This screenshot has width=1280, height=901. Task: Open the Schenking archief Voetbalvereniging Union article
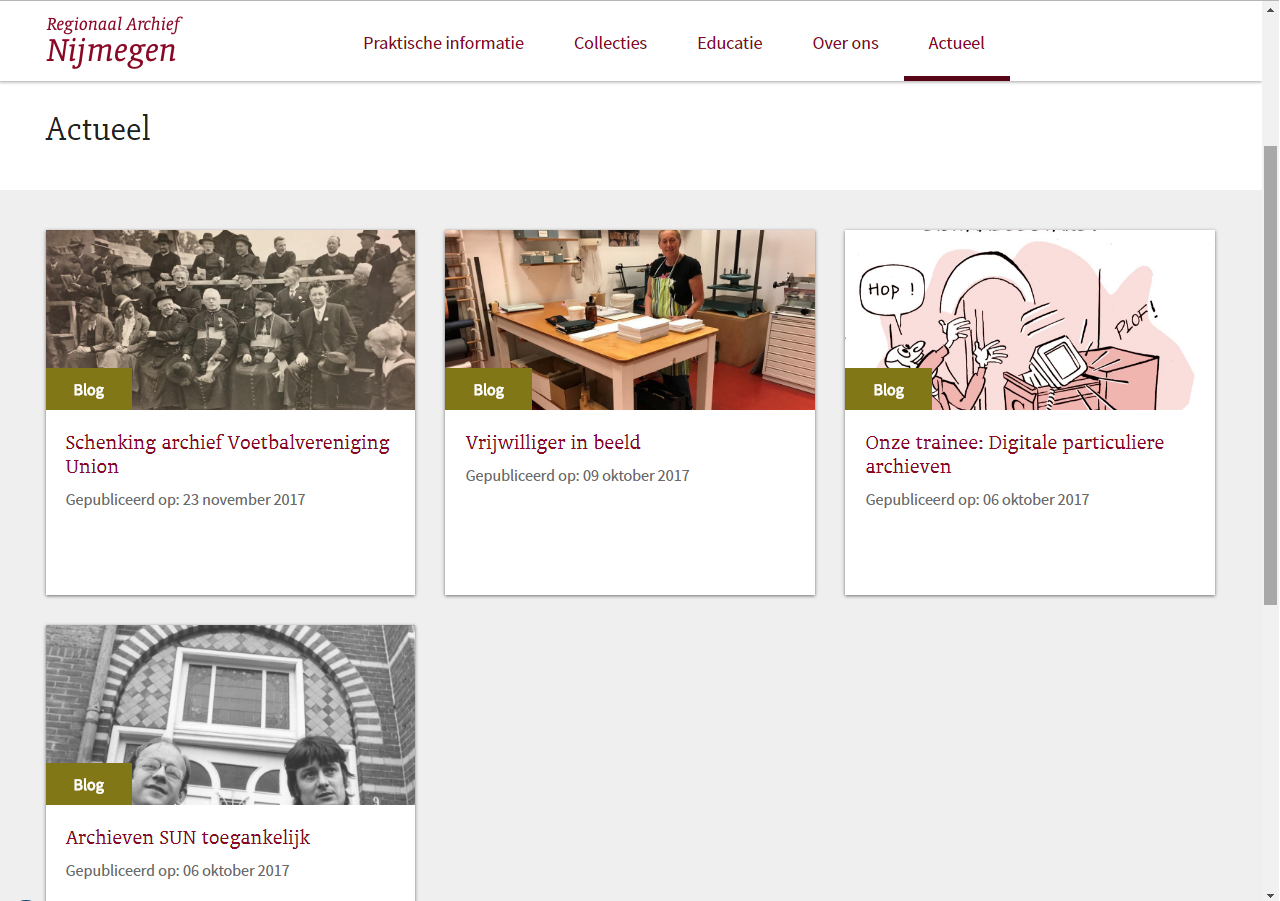coord(228,454)
